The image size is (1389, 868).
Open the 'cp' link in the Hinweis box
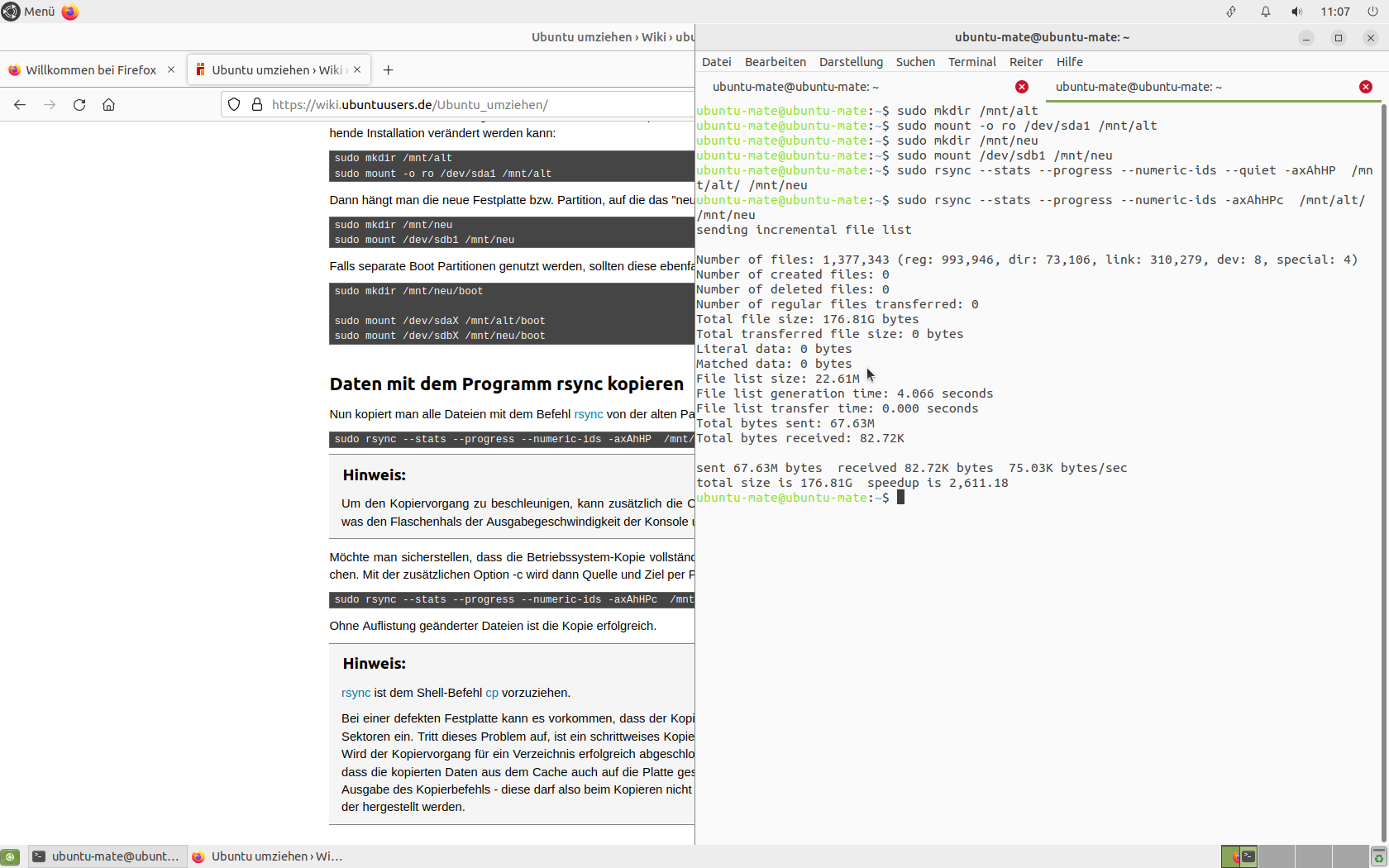click(x=492, y=693)
